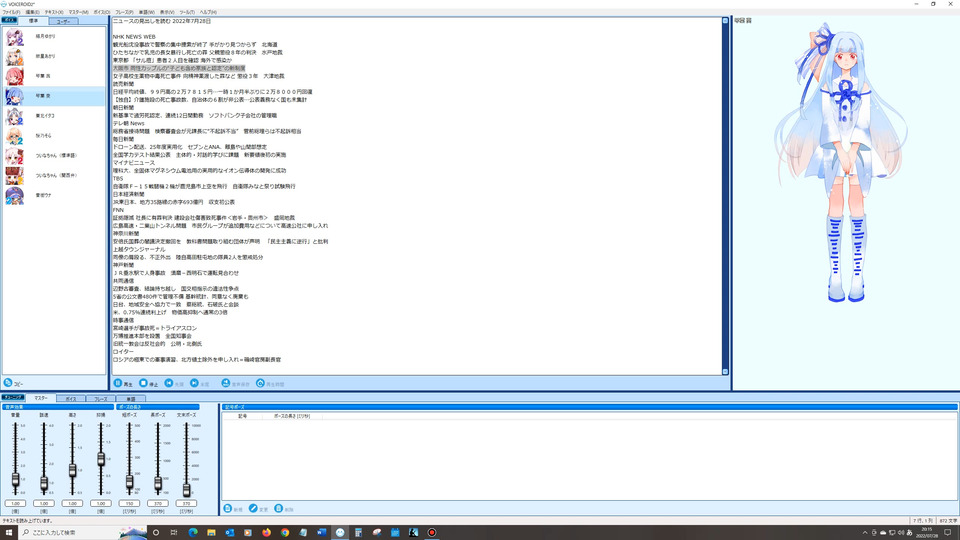Click the テレ朝 News line
Screen dimensions: 960x540
[x=129, y=123]
